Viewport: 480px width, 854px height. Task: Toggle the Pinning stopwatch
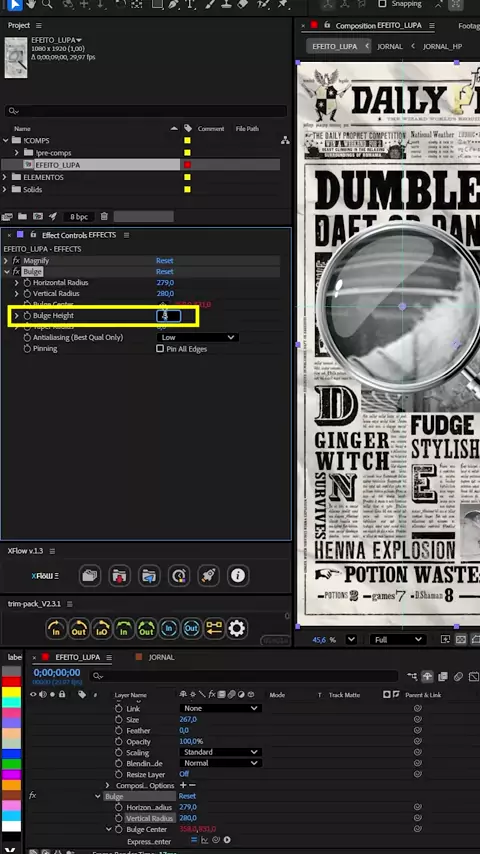[x=27, y=349]
